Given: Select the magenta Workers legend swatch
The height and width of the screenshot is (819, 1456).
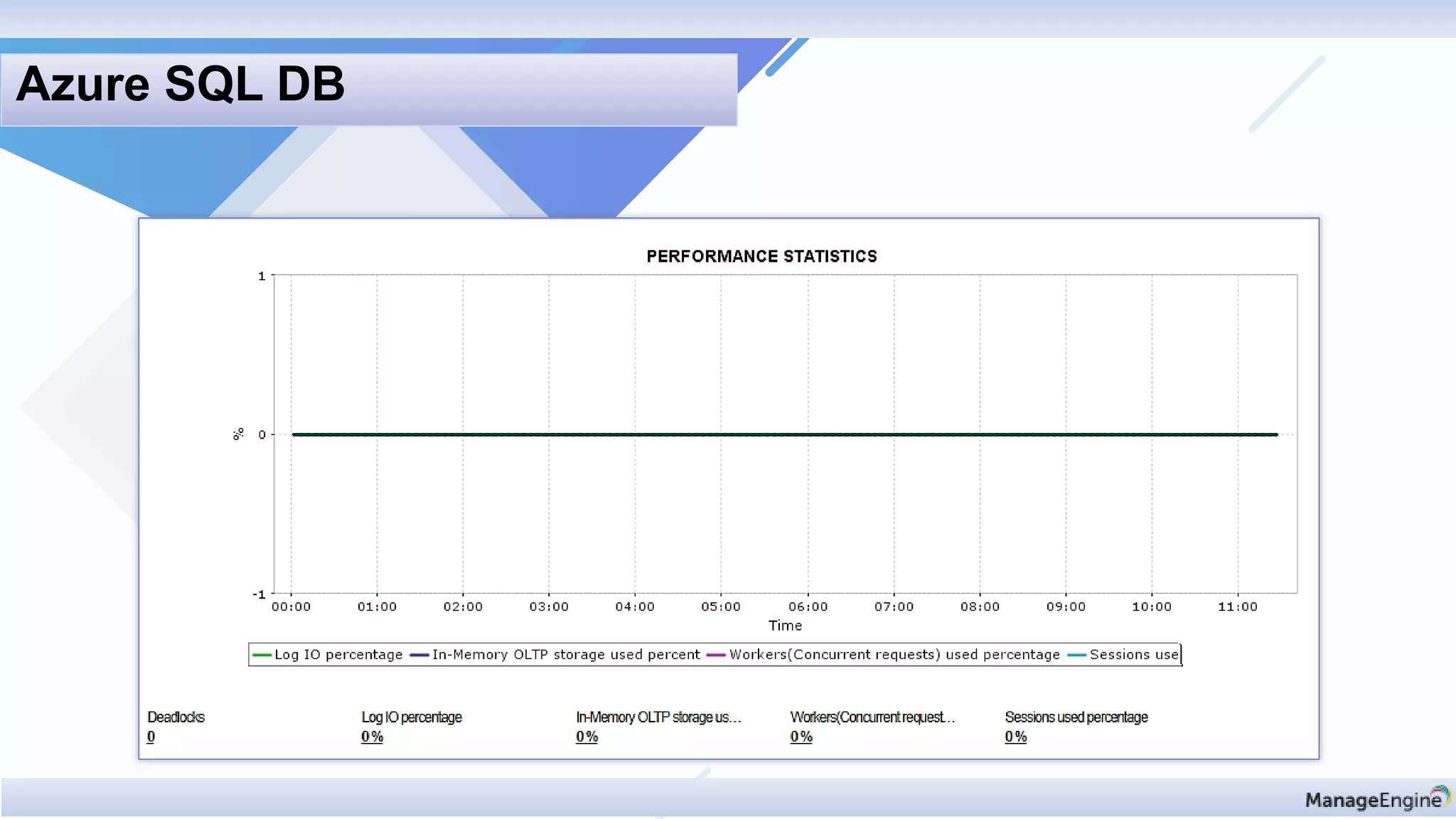Looking at the screenshot, I should (x=716, y=655).
